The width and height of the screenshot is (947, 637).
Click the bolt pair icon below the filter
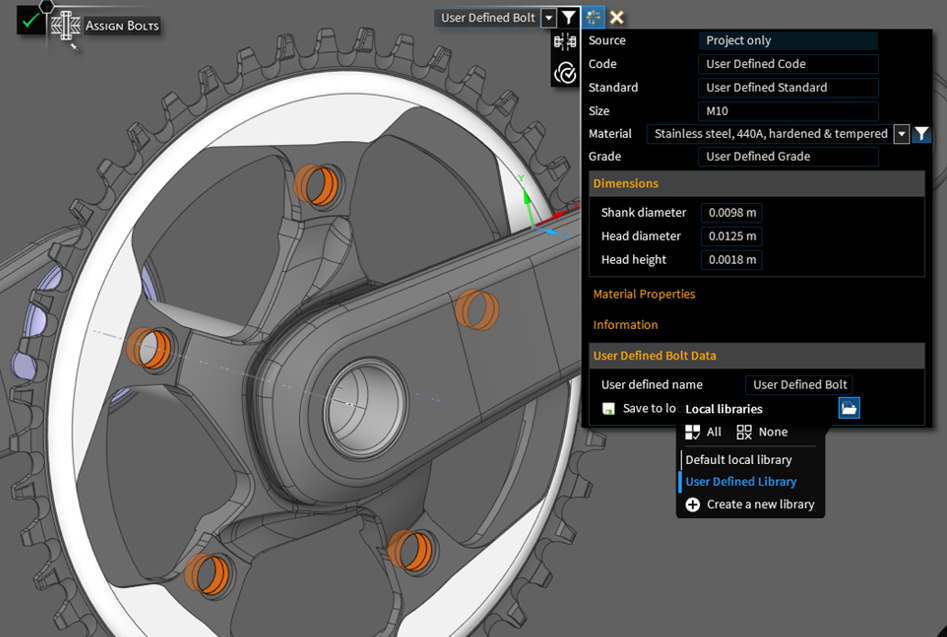pos(565,42)
